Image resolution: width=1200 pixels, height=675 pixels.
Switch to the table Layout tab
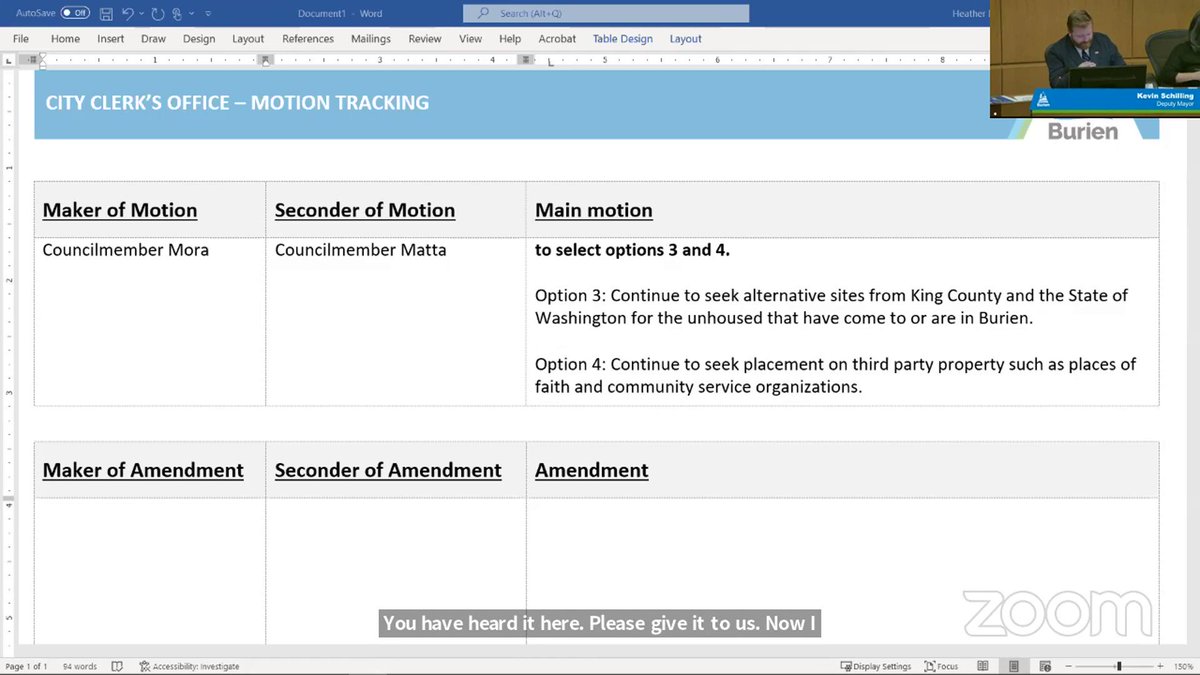point(685,39)
